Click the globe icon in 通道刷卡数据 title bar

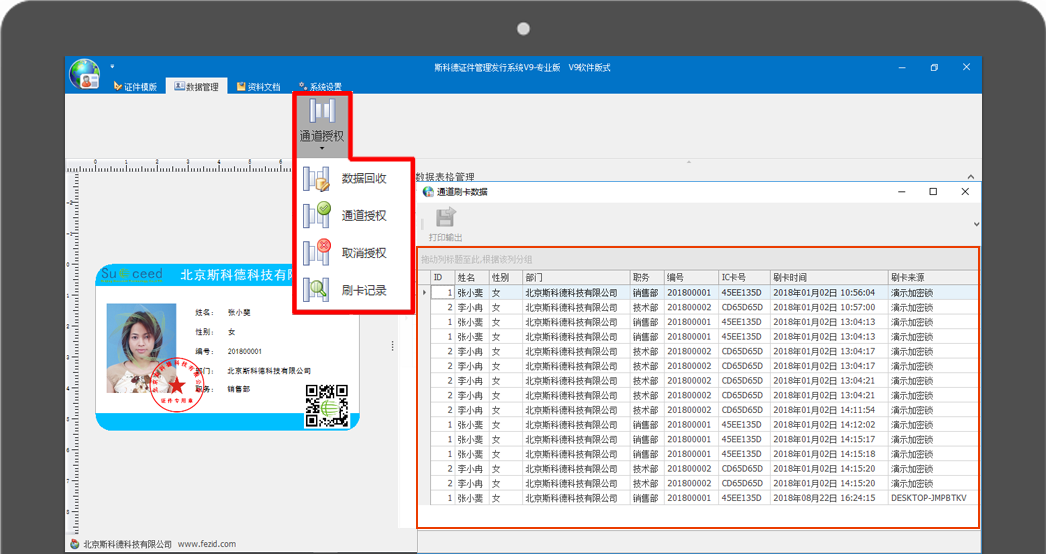point(428,192)
